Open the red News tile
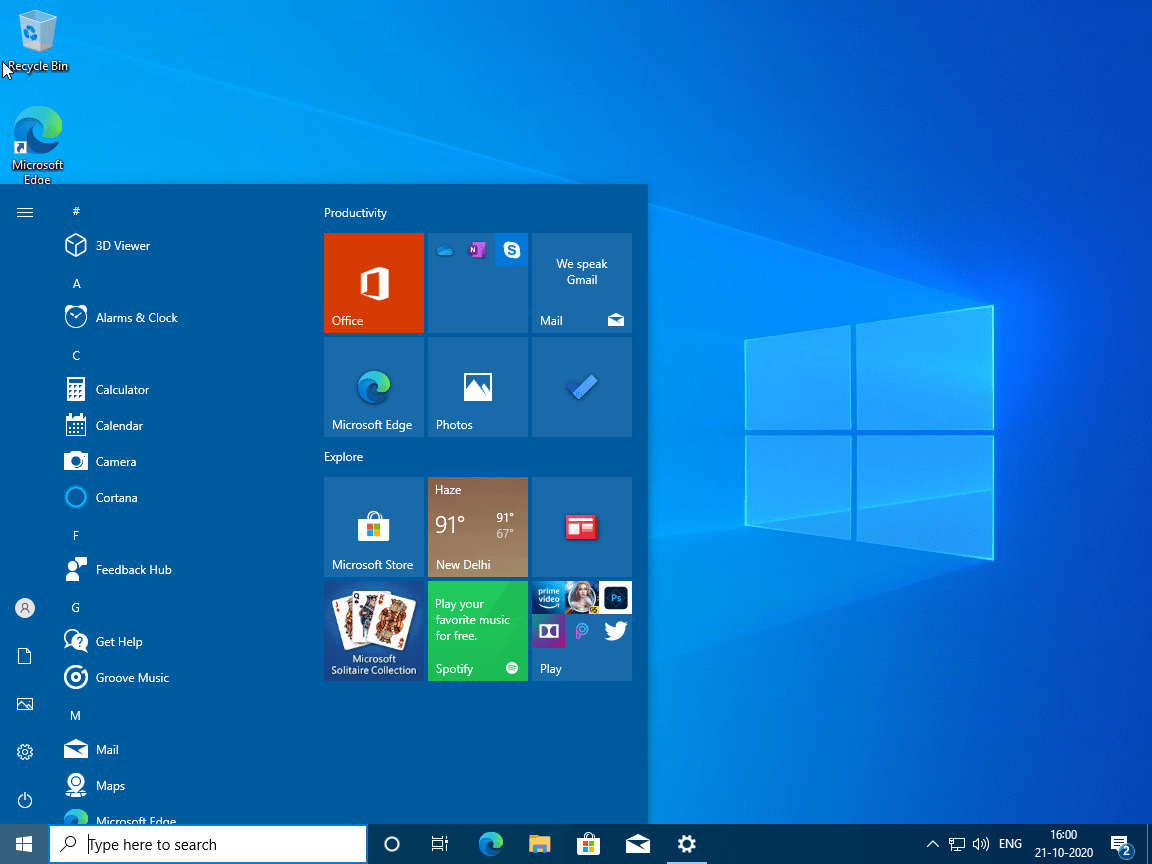1152x864 pixels. coord(581,527)
